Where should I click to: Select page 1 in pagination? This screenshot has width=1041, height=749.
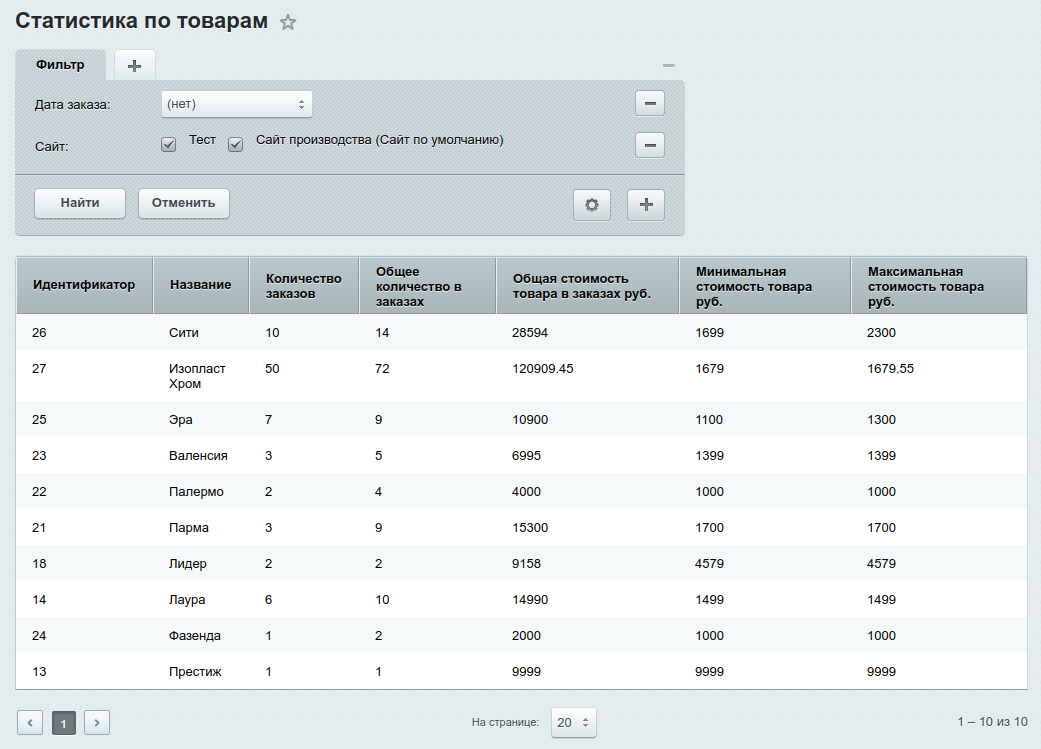pyautogui.click(x=64, y=722)
